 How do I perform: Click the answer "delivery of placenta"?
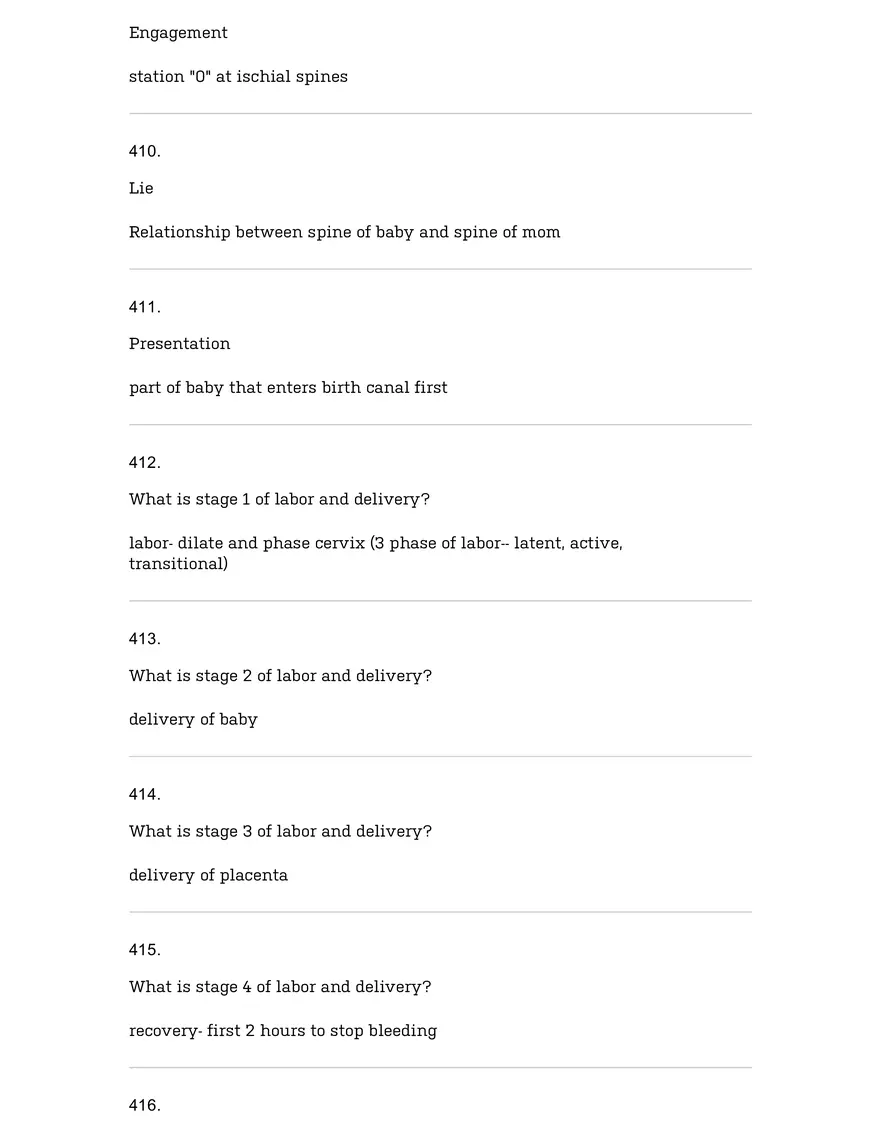pyautogui.click(x=208, y=876)
